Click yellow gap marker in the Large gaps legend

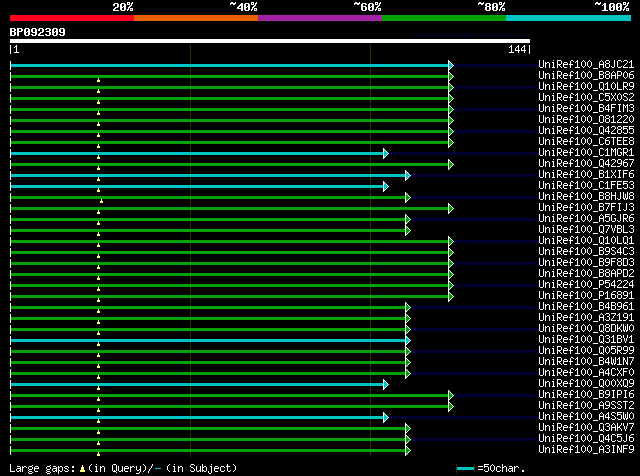pos(82,469)
